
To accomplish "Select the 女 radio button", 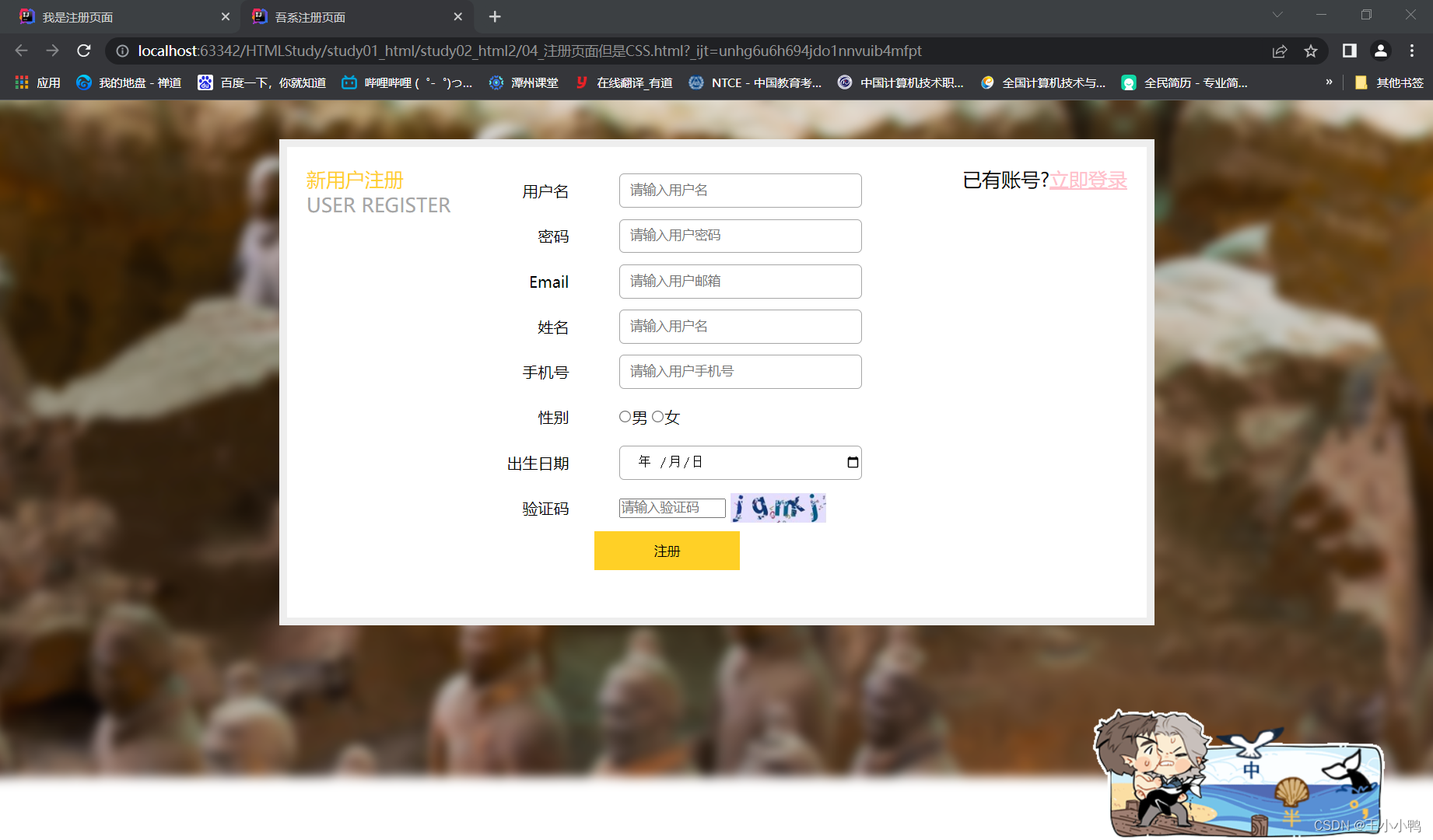I will click(x=657, y=417).
